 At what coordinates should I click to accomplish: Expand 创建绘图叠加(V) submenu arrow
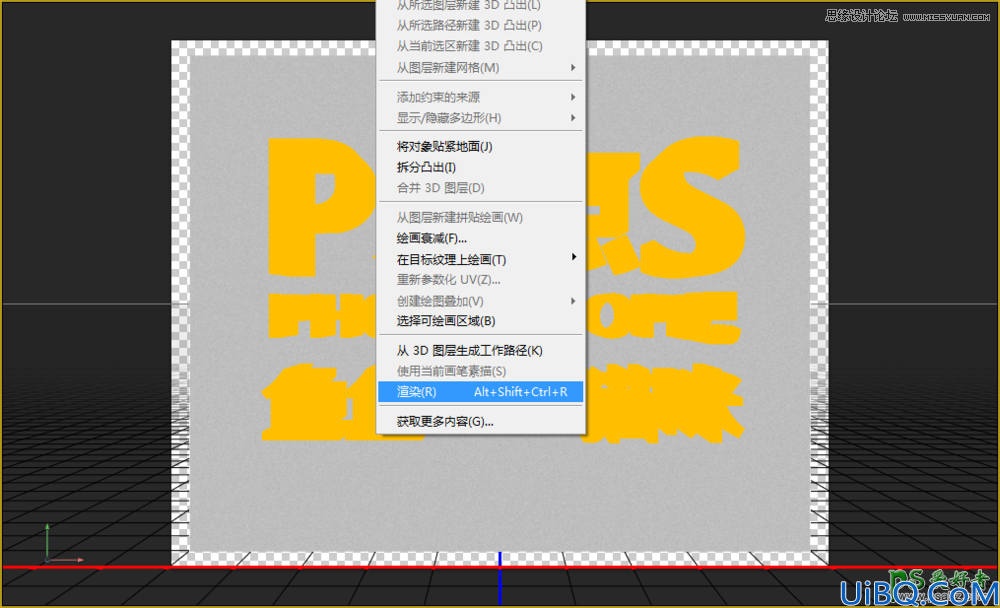coord(573,300)
